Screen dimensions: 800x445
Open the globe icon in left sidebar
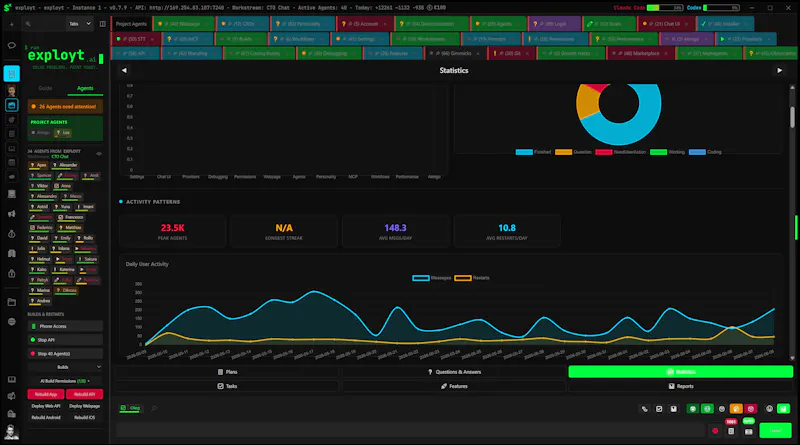(x=12, y=322)
